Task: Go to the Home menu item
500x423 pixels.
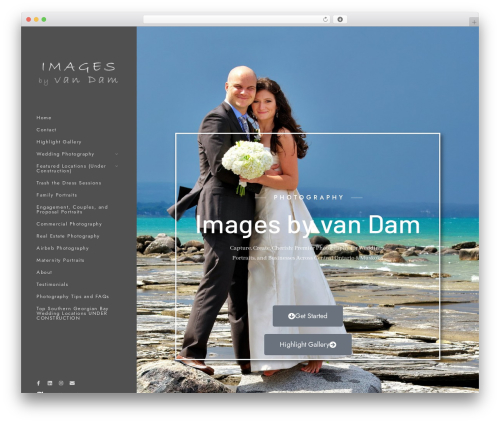Action: 44,118
